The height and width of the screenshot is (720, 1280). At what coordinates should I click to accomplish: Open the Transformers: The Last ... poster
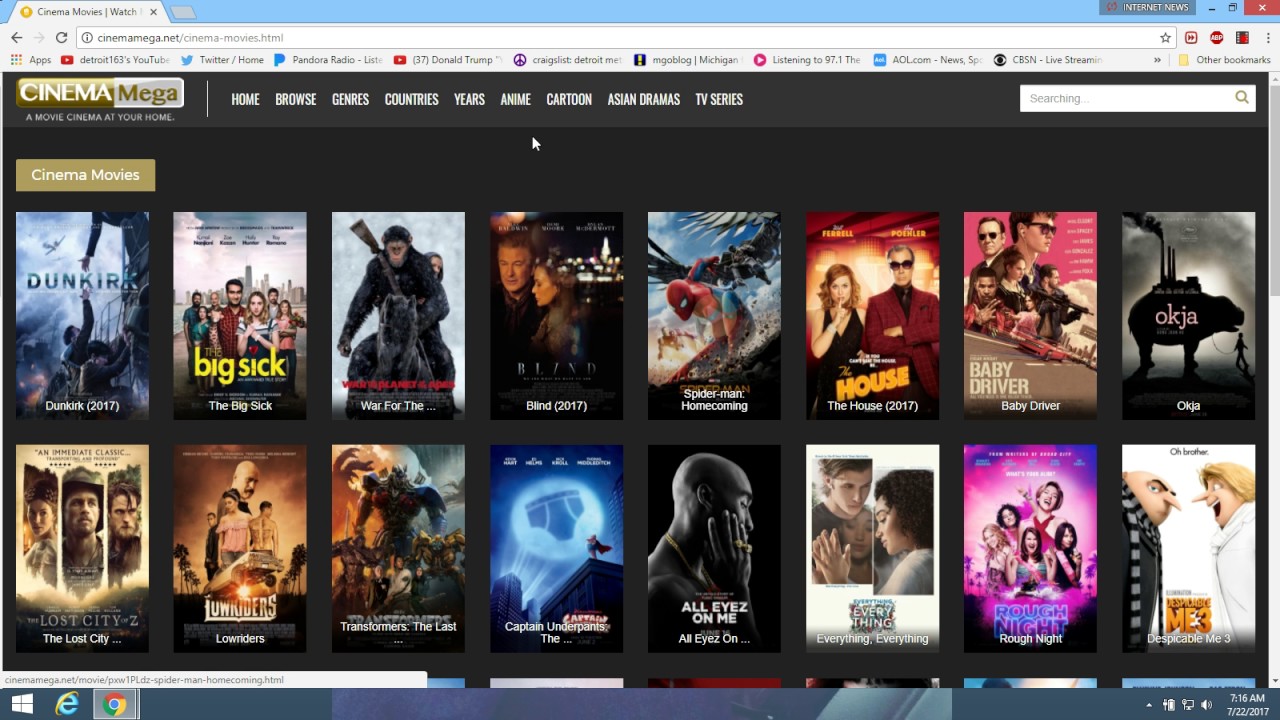point(398,548)
